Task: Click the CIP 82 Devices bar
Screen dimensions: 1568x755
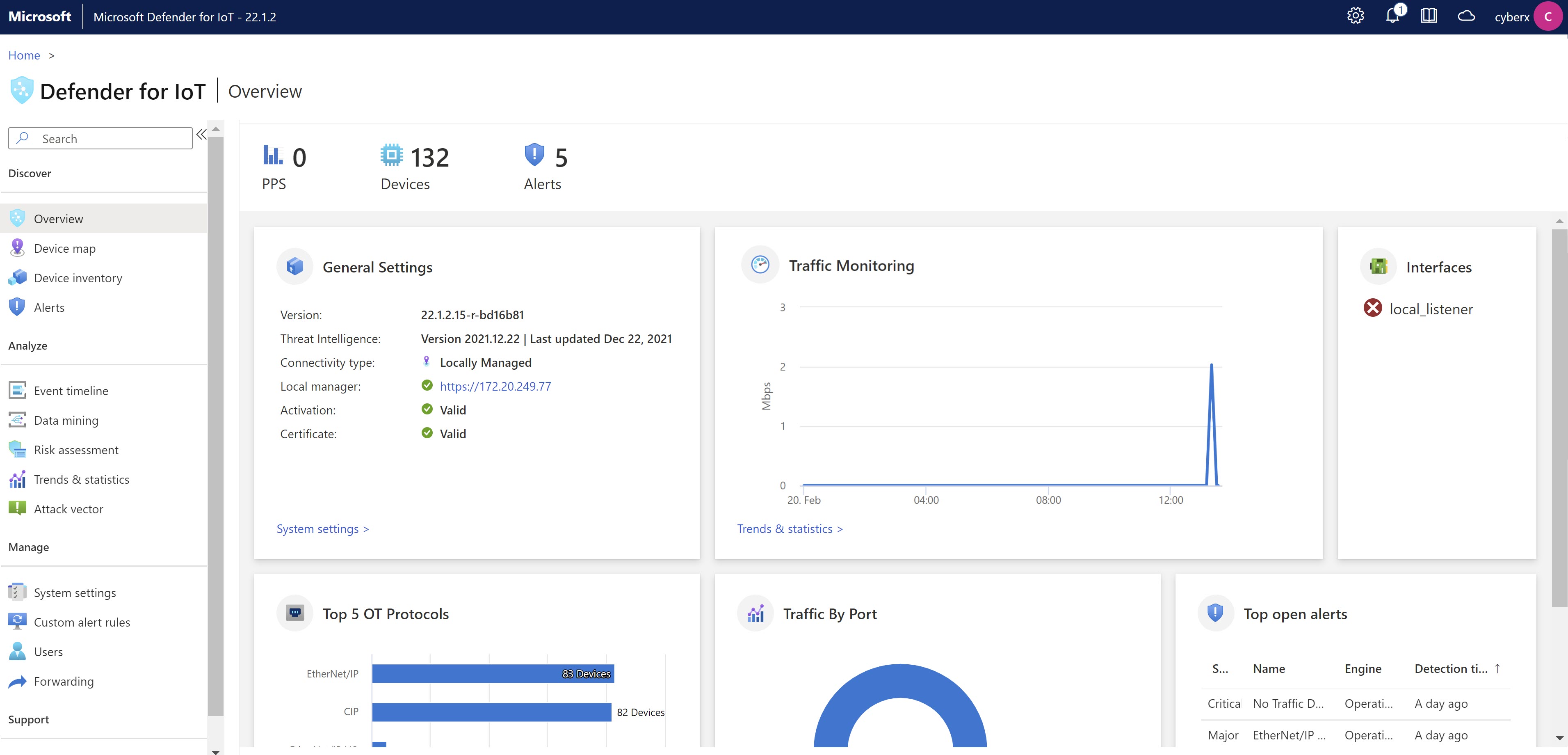Action: point(491,712)
